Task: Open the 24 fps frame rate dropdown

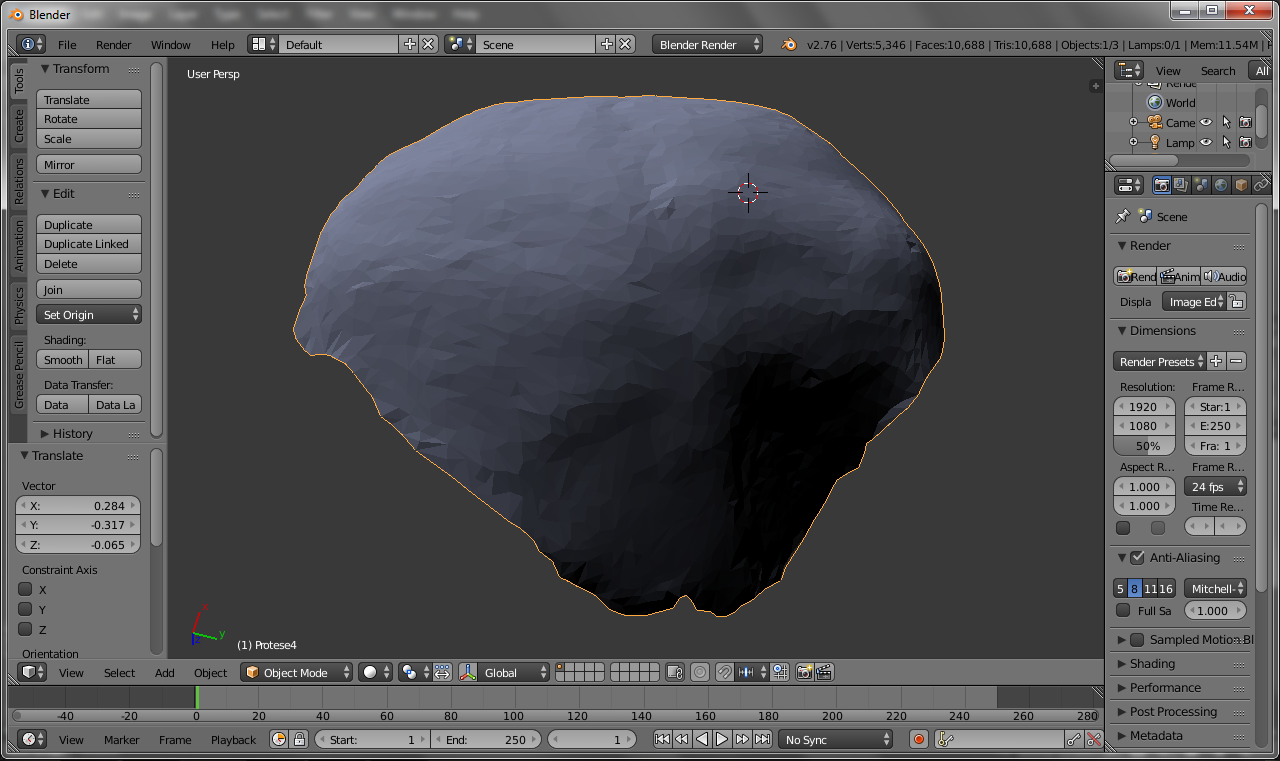Action: [1215, 486]
